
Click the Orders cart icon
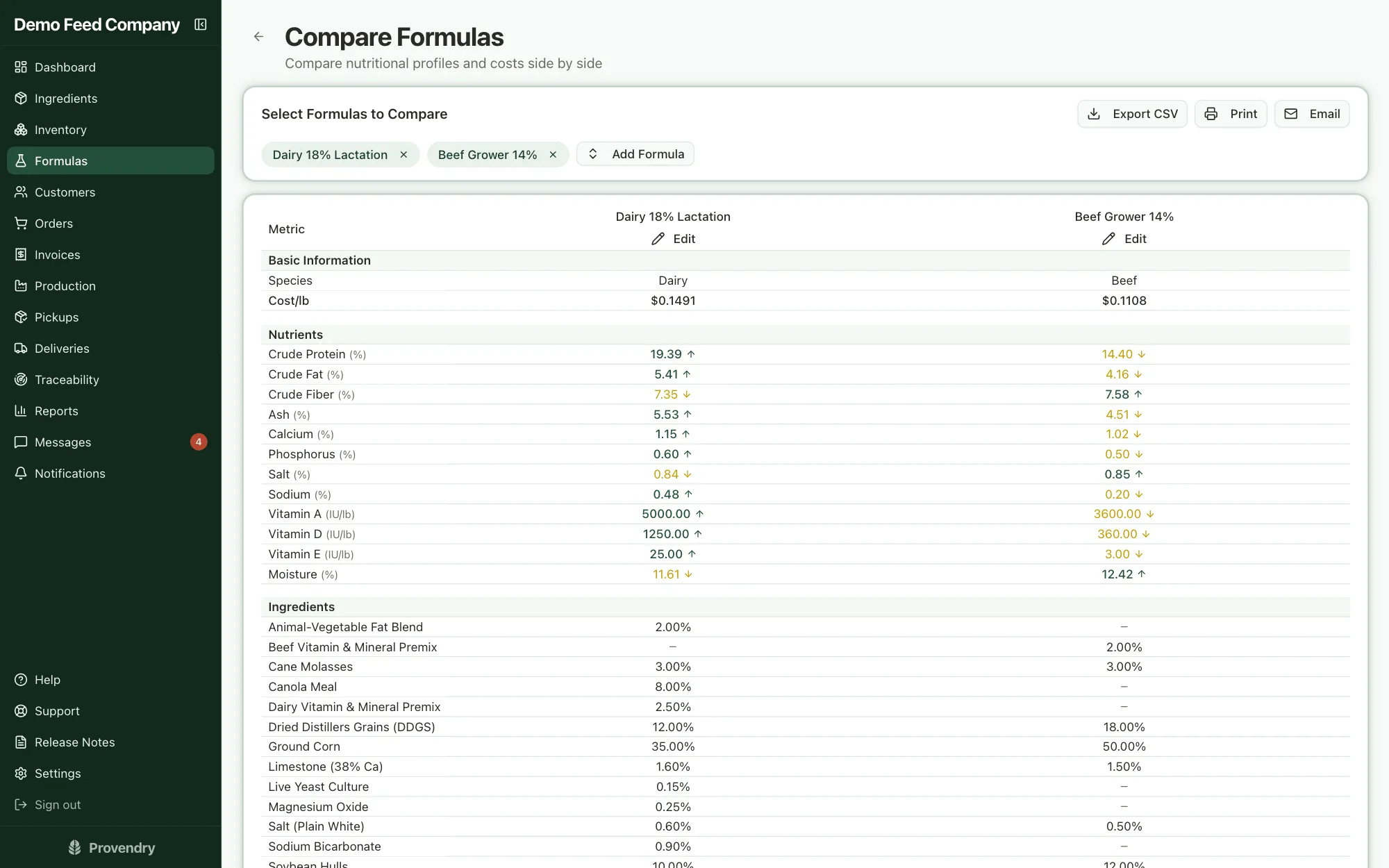[21, 223]
